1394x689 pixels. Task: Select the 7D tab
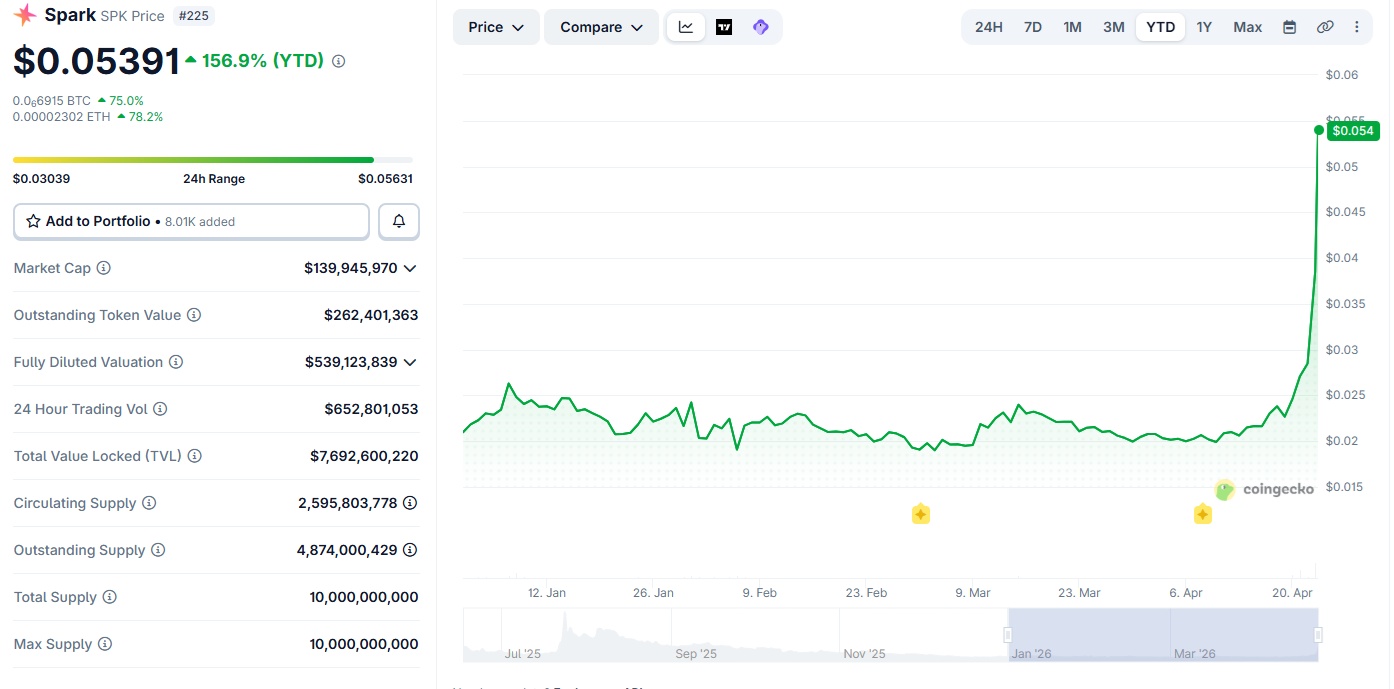1032,27
